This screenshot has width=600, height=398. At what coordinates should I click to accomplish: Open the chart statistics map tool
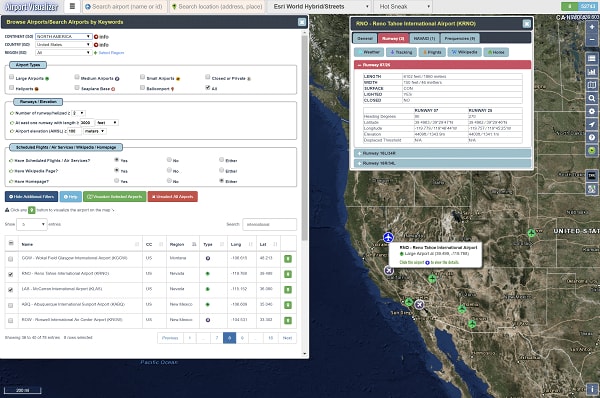(x=592, y=72)
